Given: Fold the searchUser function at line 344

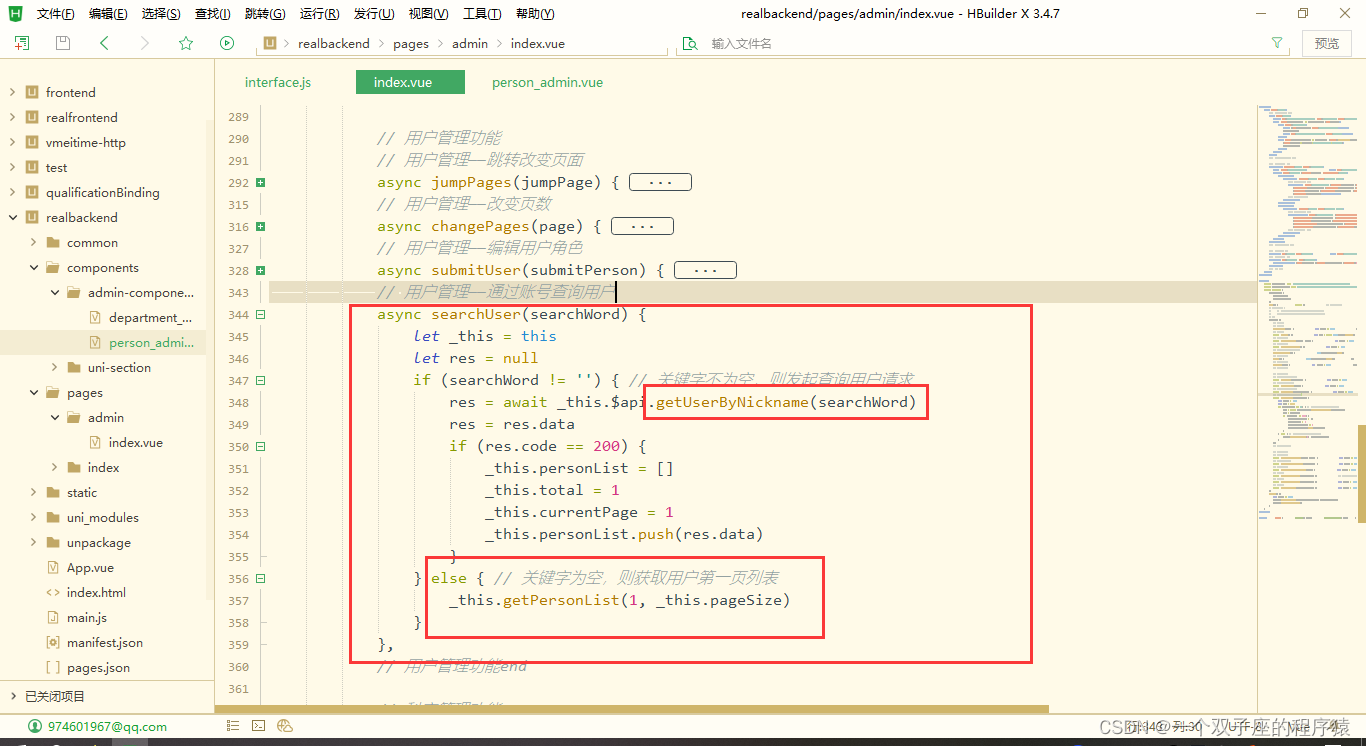Looking at the screenshot, I should 260,315.
